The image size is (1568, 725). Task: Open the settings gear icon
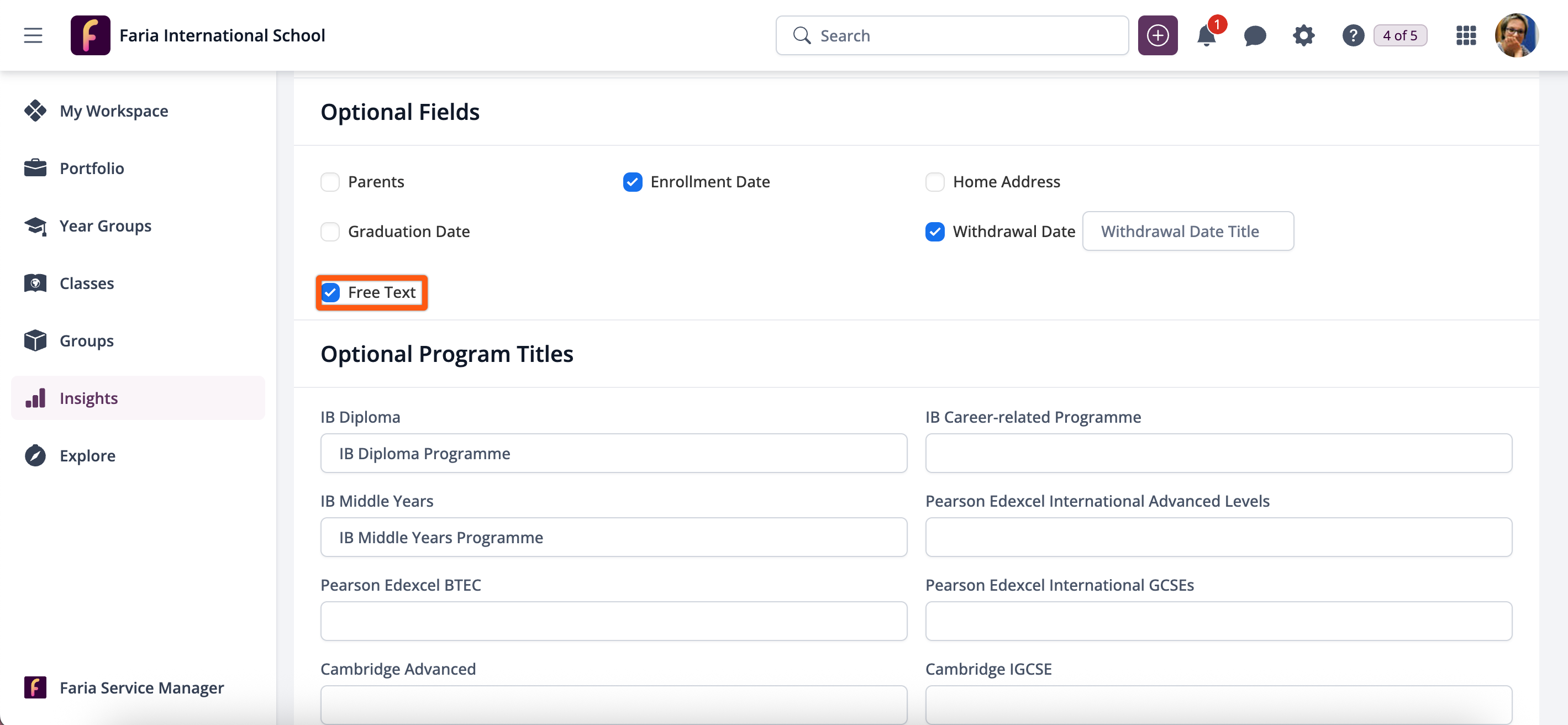[1303, 35]
